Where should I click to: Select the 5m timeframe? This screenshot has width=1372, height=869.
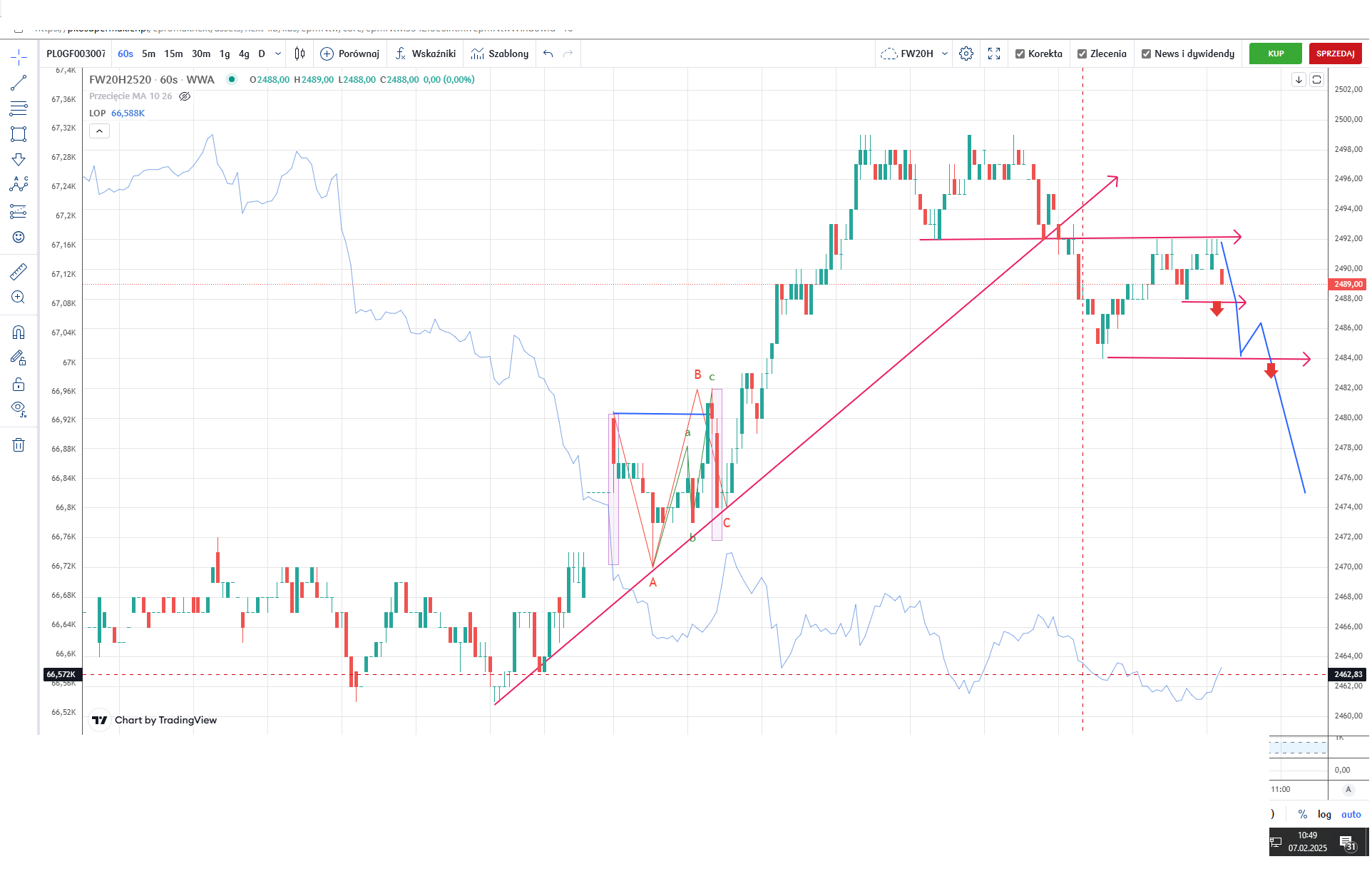point(148,54)
